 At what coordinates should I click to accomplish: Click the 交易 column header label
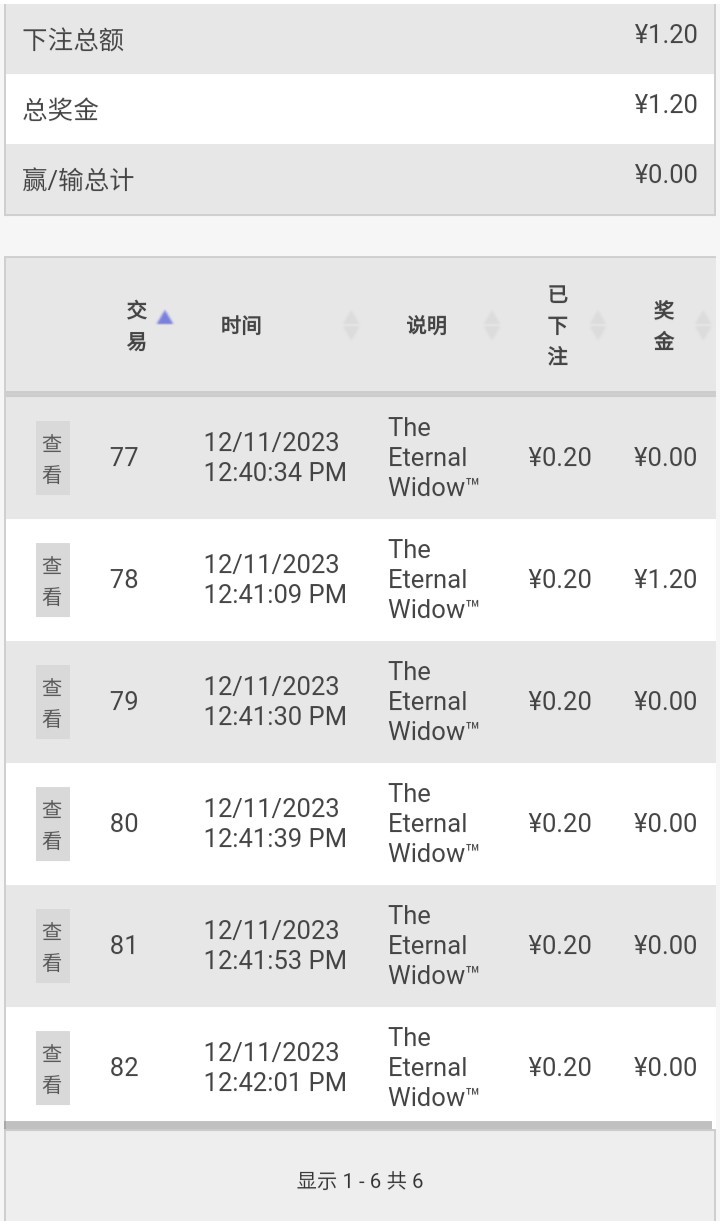[x=137, y=325]
